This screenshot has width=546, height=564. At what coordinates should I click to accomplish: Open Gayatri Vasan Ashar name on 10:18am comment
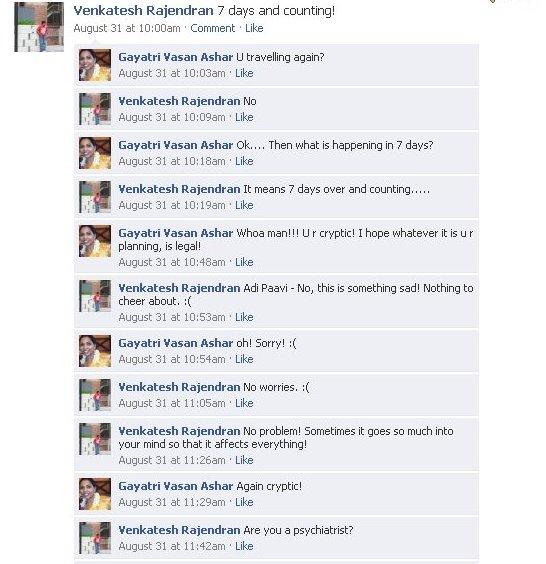pyautogui.click(x=176, y=145)
